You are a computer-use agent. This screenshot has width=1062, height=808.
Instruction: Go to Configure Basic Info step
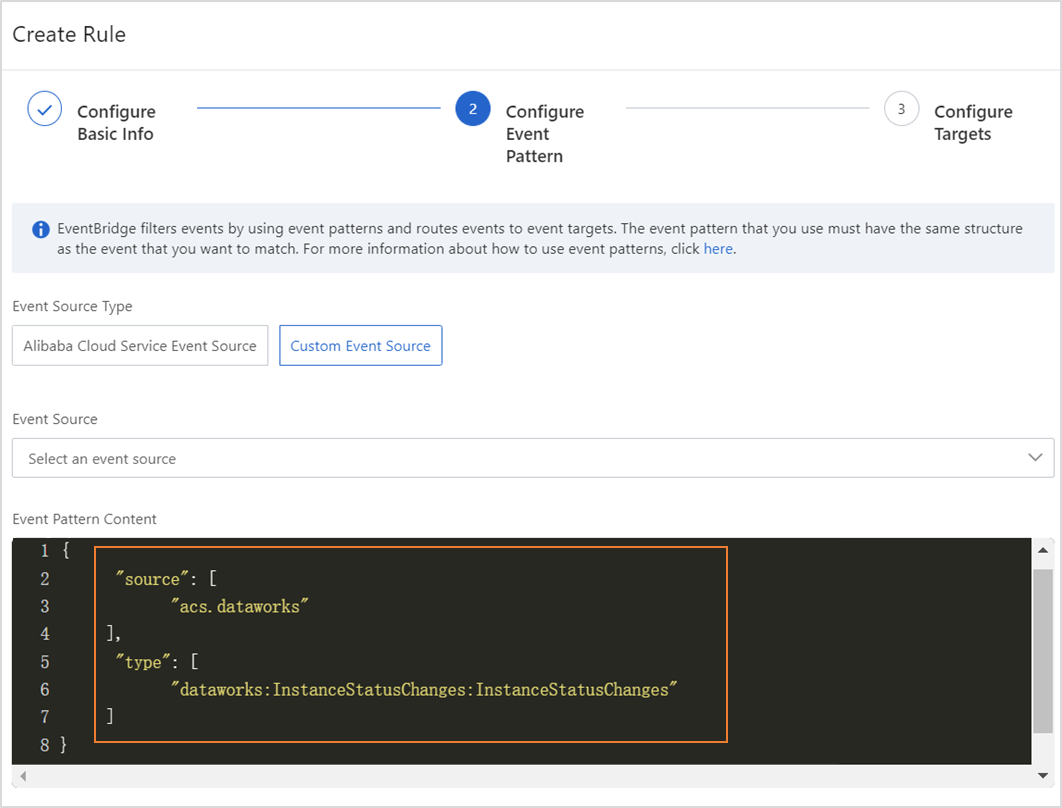(x=116, y=122)
